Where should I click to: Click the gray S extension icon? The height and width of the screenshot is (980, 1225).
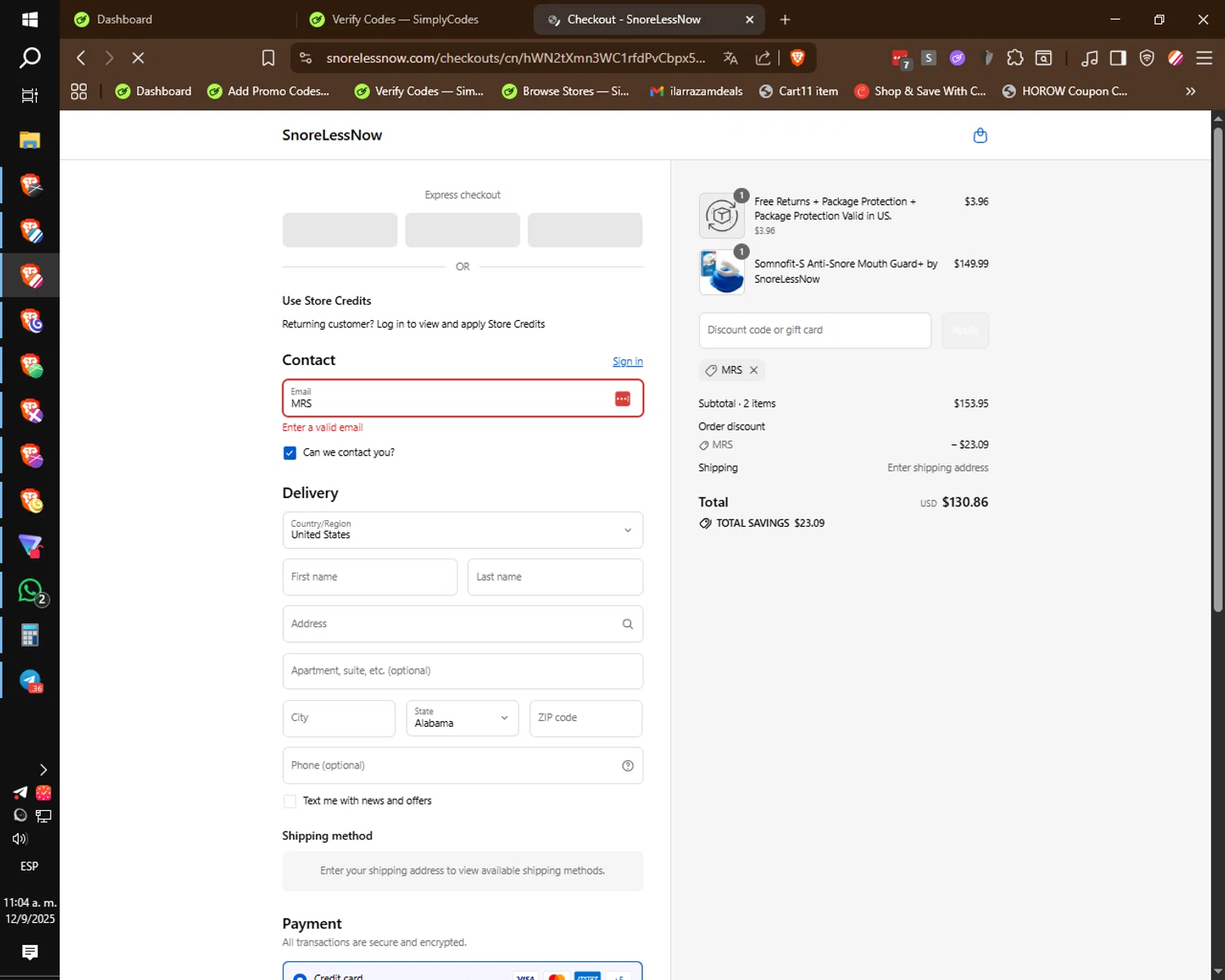929,58
